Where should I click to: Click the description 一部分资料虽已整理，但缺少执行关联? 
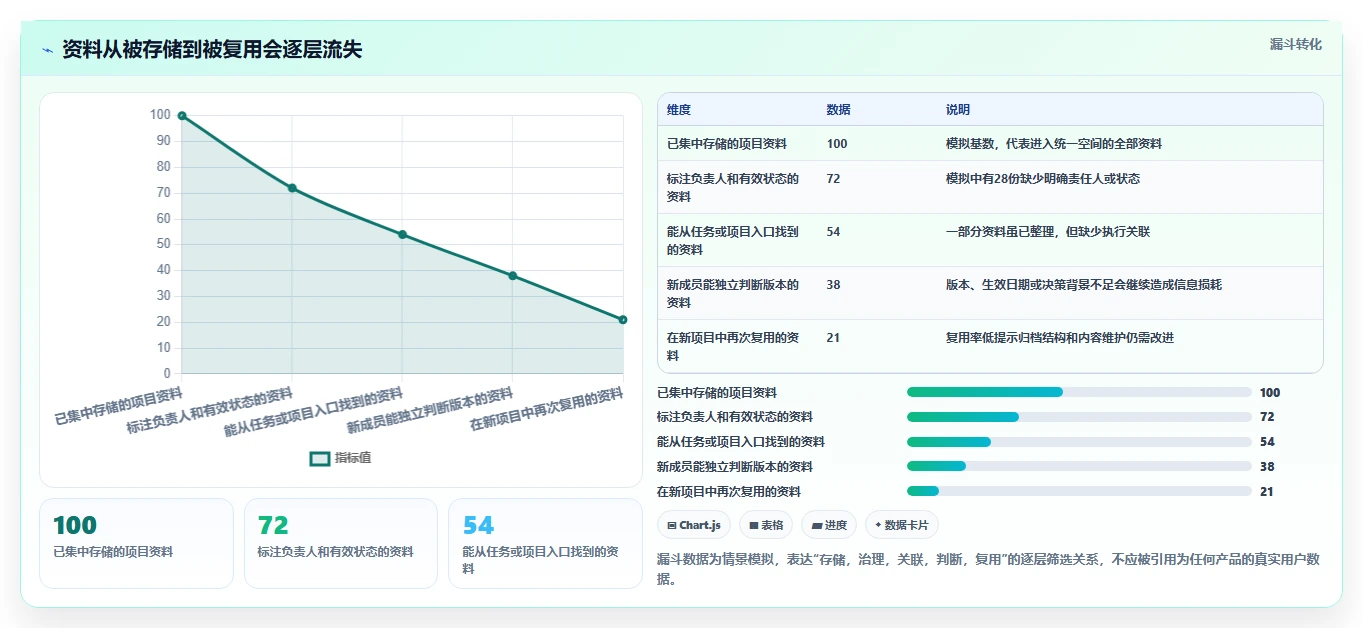pyautogui.click(x=1048, y=232)
